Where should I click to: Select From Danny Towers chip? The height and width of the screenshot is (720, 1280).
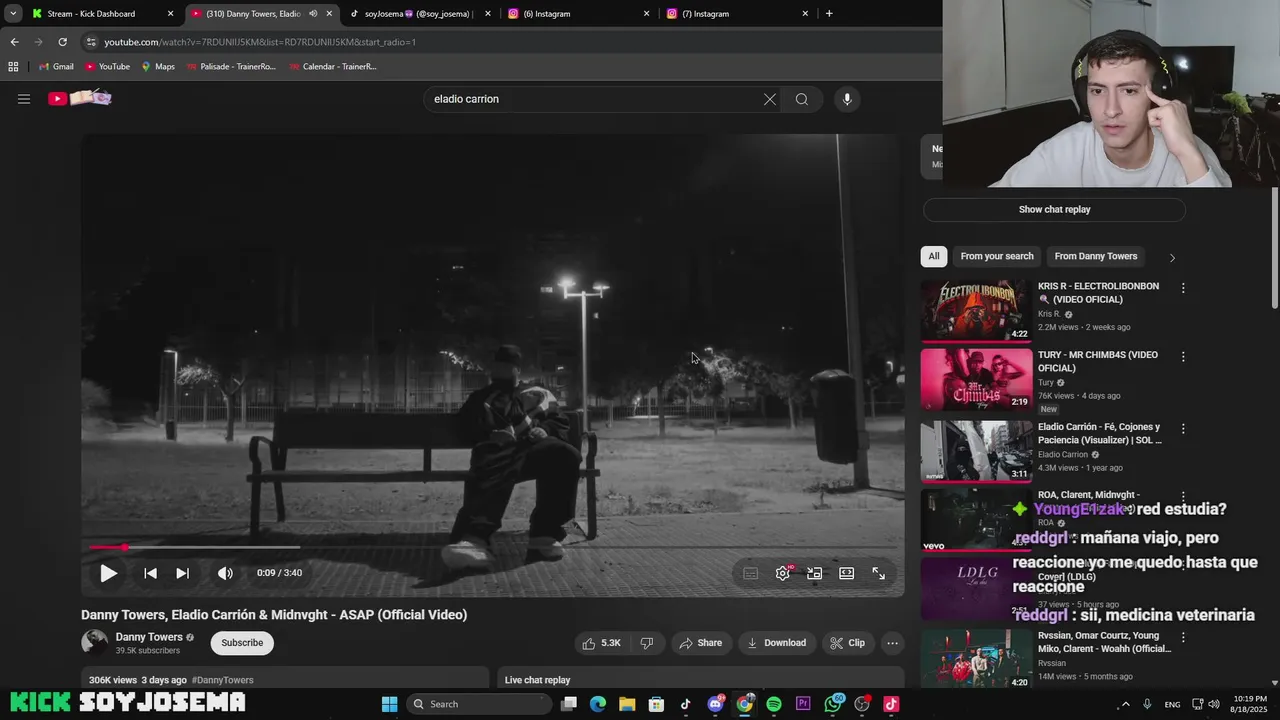1095,256
